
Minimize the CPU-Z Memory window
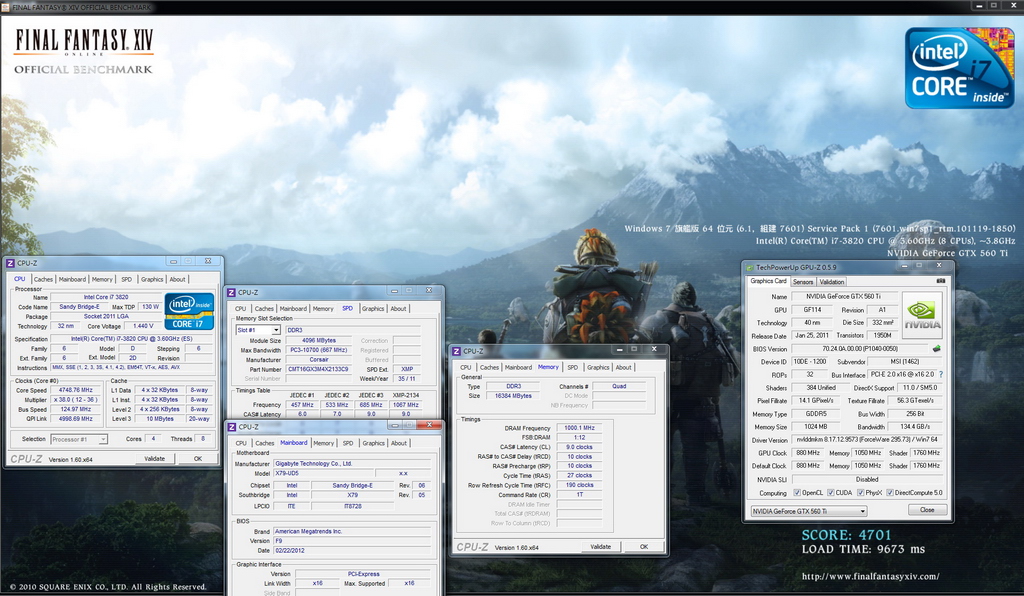[x=619, y=349]
